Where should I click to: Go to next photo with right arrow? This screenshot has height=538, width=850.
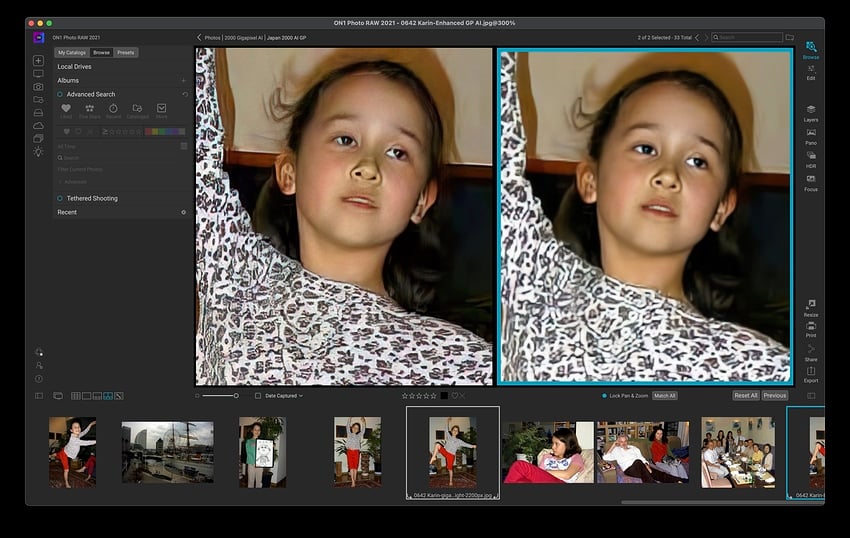(706, 37)
